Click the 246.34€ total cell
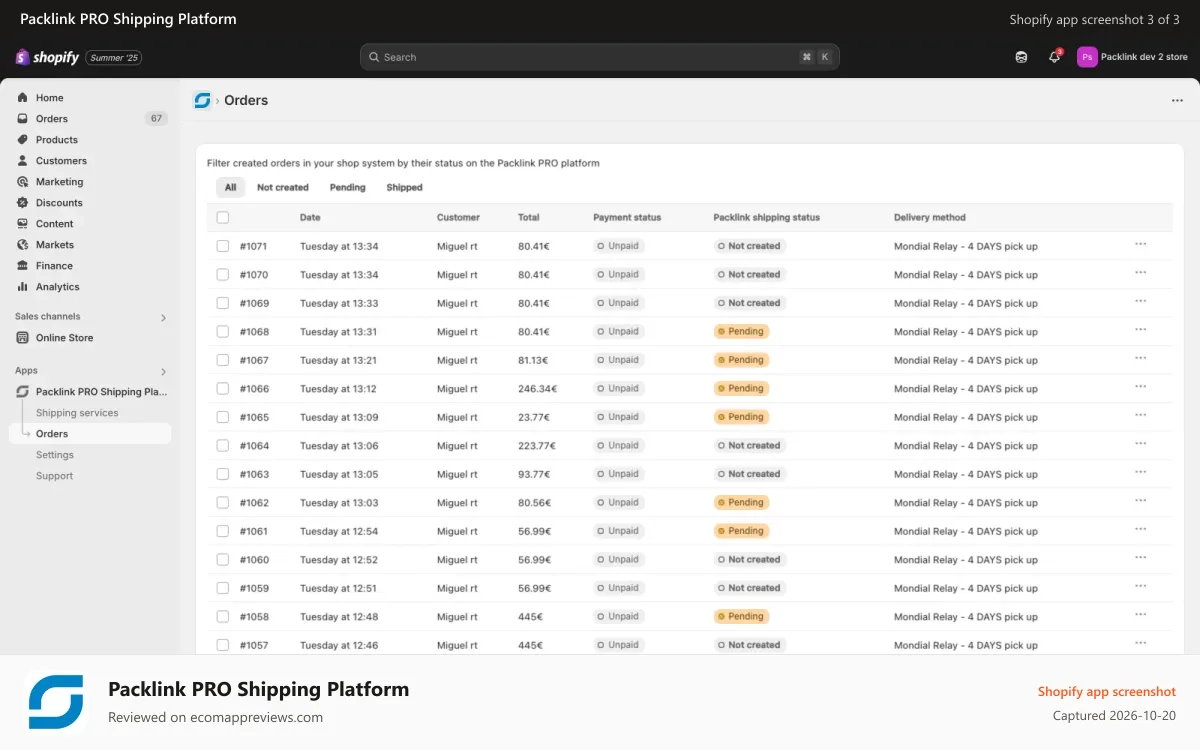 point(537,389)
